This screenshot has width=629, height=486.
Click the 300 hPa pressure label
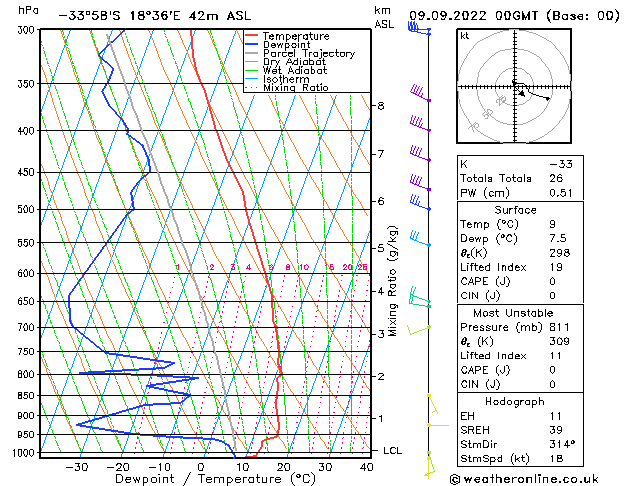click(x=28, y=30)
